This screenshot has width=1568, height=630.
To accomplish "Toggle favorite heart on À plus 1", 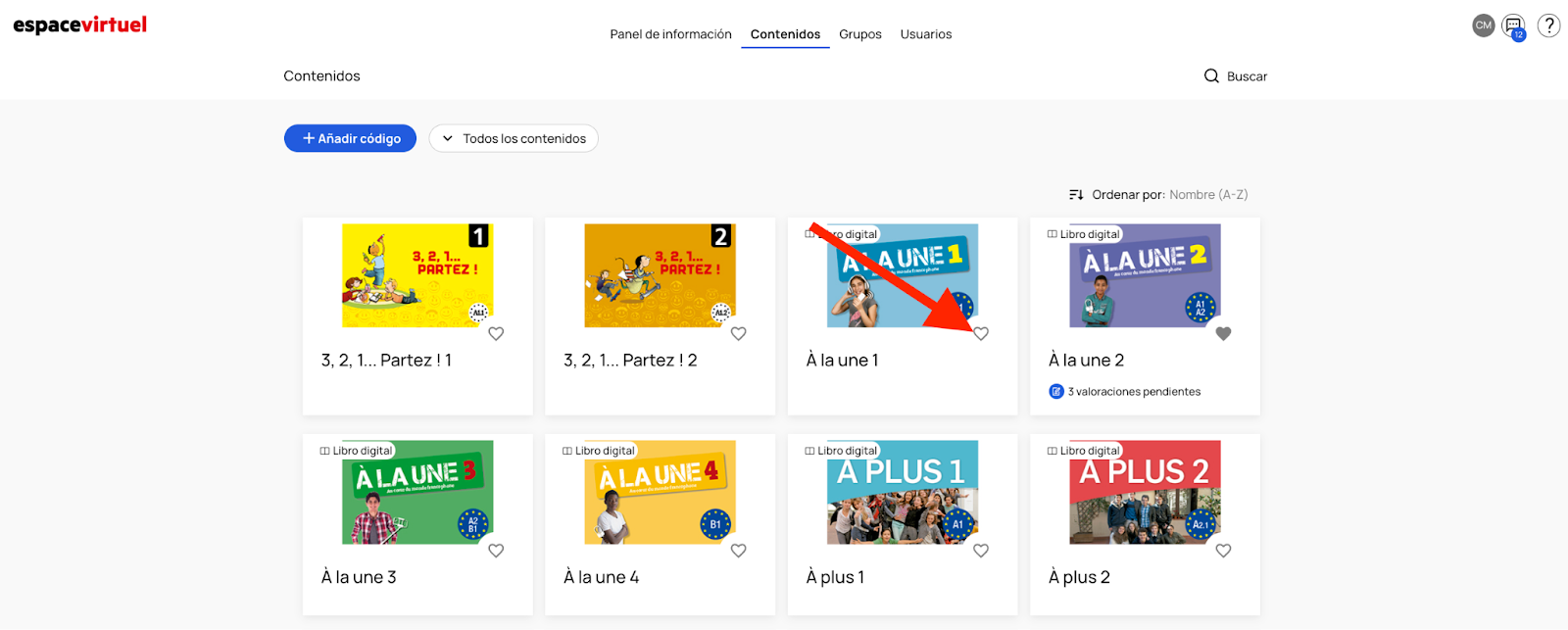I will [x=981, y=551].
